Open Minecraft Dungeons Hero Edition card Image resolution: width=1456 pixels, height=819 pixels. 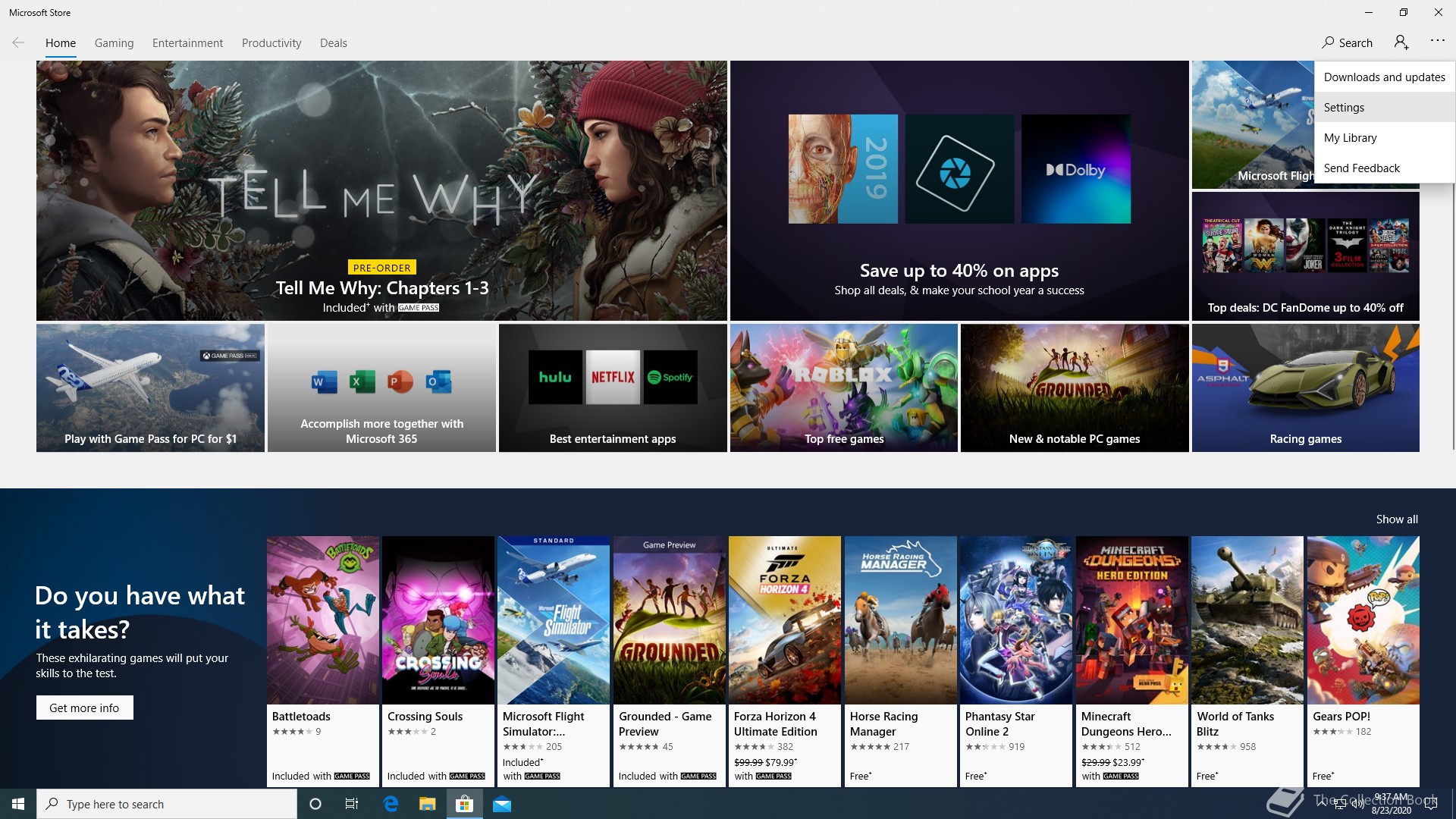tap(1132, 661)
